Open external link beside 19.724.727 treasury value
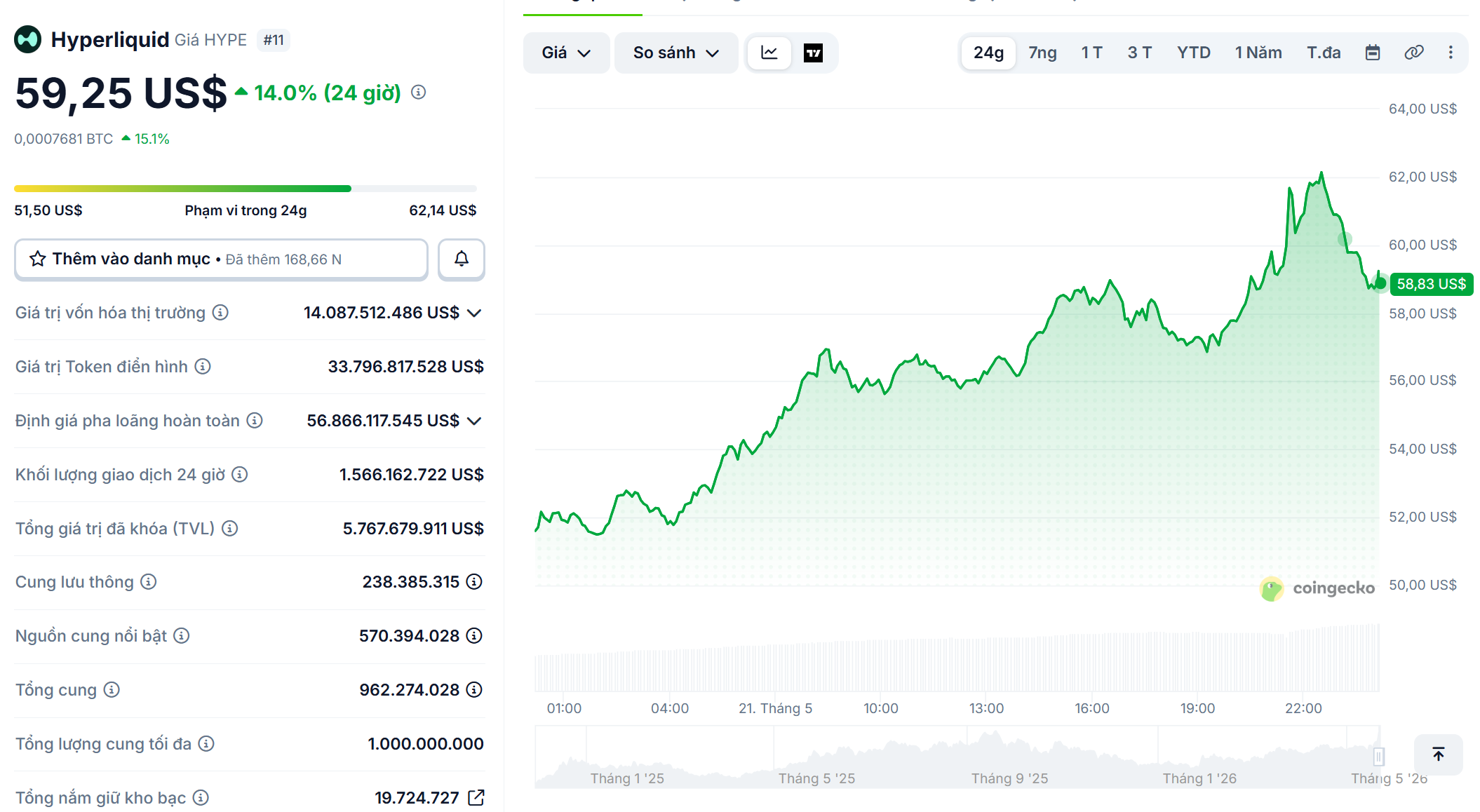 pyautogui.click(x=476, y=797)
